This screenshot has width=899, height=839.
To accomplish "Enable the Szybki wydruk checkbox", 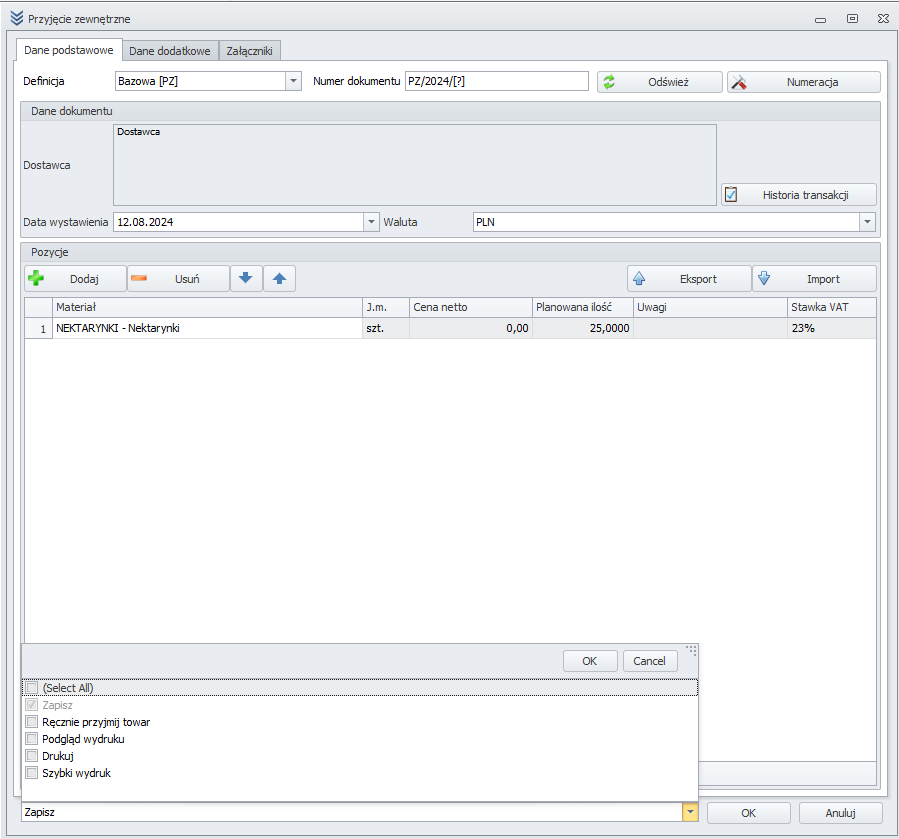I will [32, 773].
